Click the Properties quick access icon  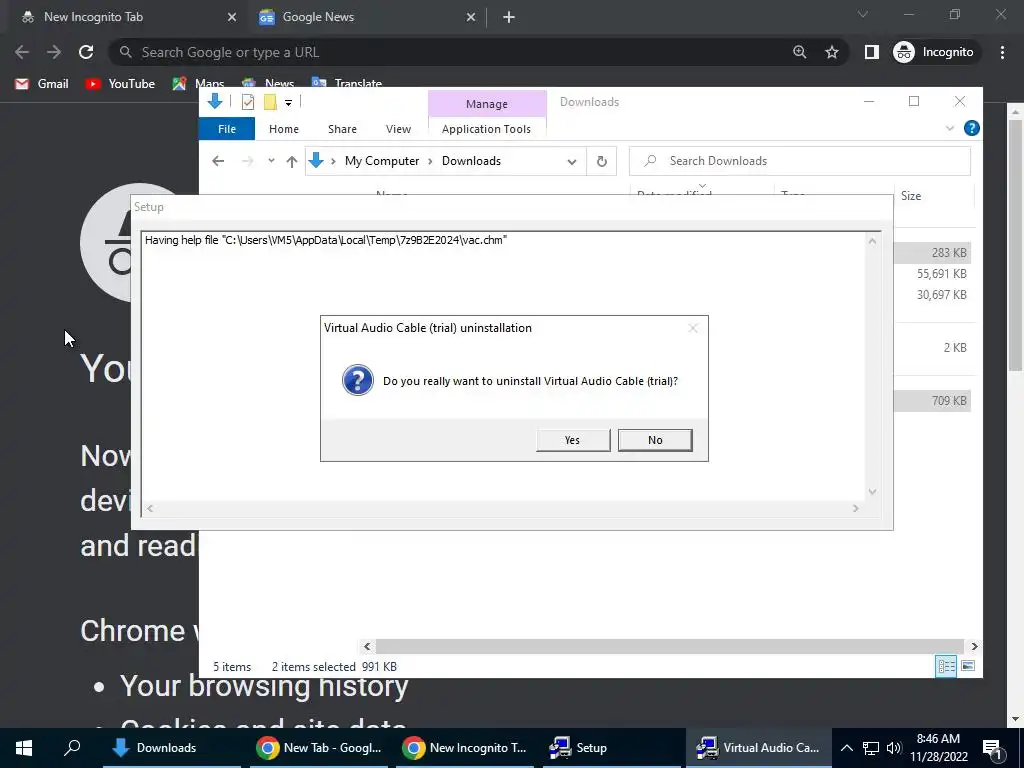point(248,102)
